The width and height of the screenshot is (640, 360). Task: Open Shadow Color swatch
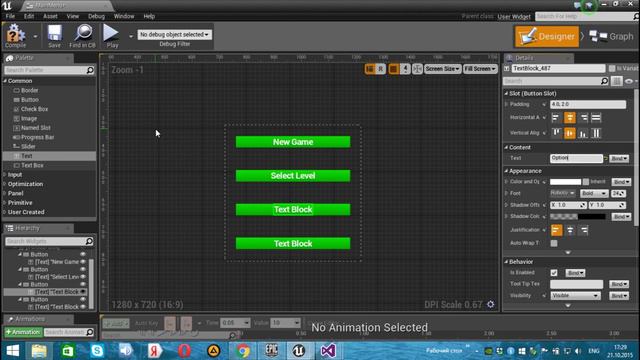click(x=578, y=216)
